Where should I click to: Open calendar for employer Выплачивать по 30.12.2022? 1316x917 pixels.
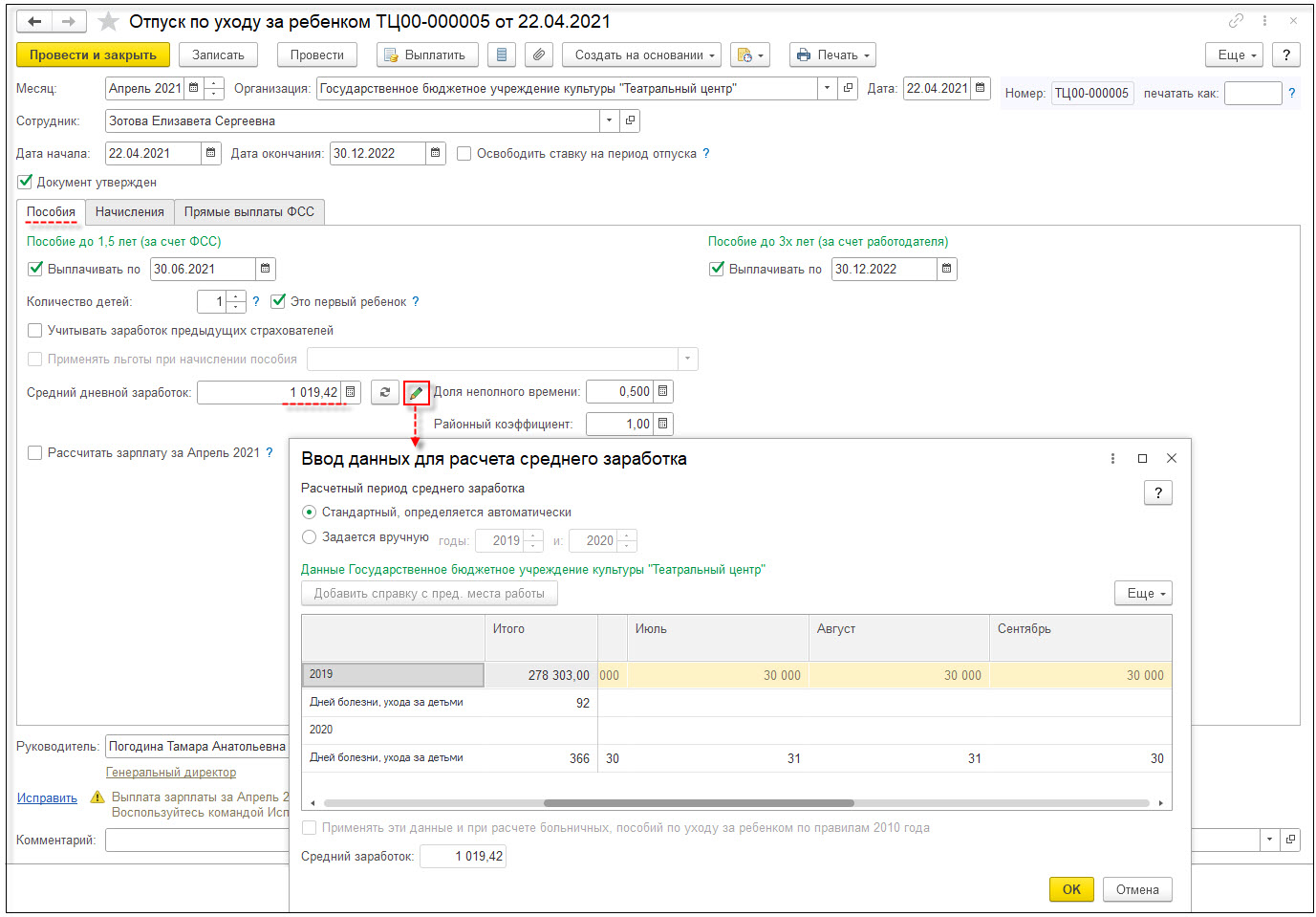pyautogui.click(x=947, y=269)
